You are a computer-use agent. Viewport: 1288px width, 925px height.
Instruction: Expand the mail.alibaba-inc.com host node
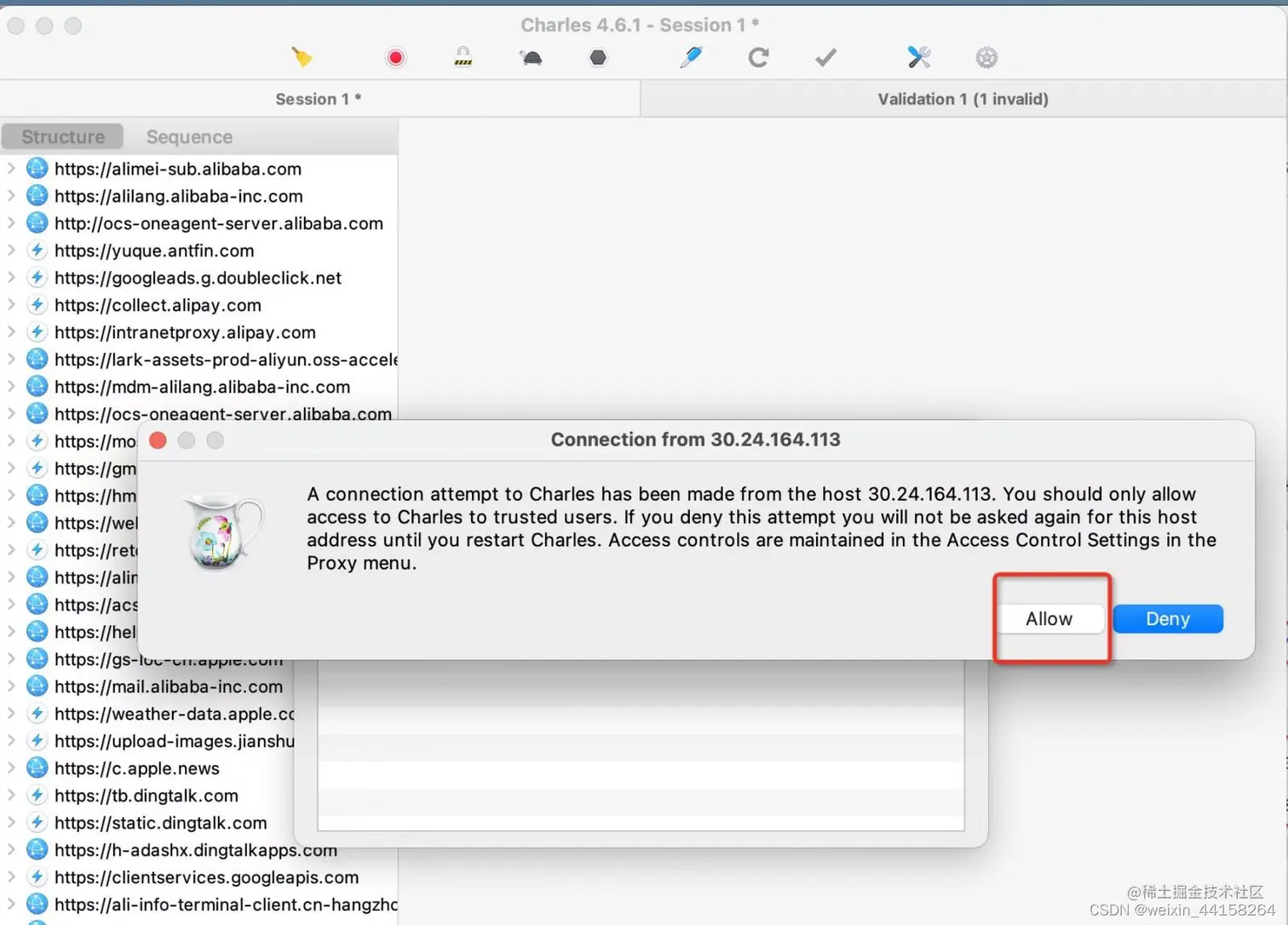pyautogui.click(x=11, y=687)
